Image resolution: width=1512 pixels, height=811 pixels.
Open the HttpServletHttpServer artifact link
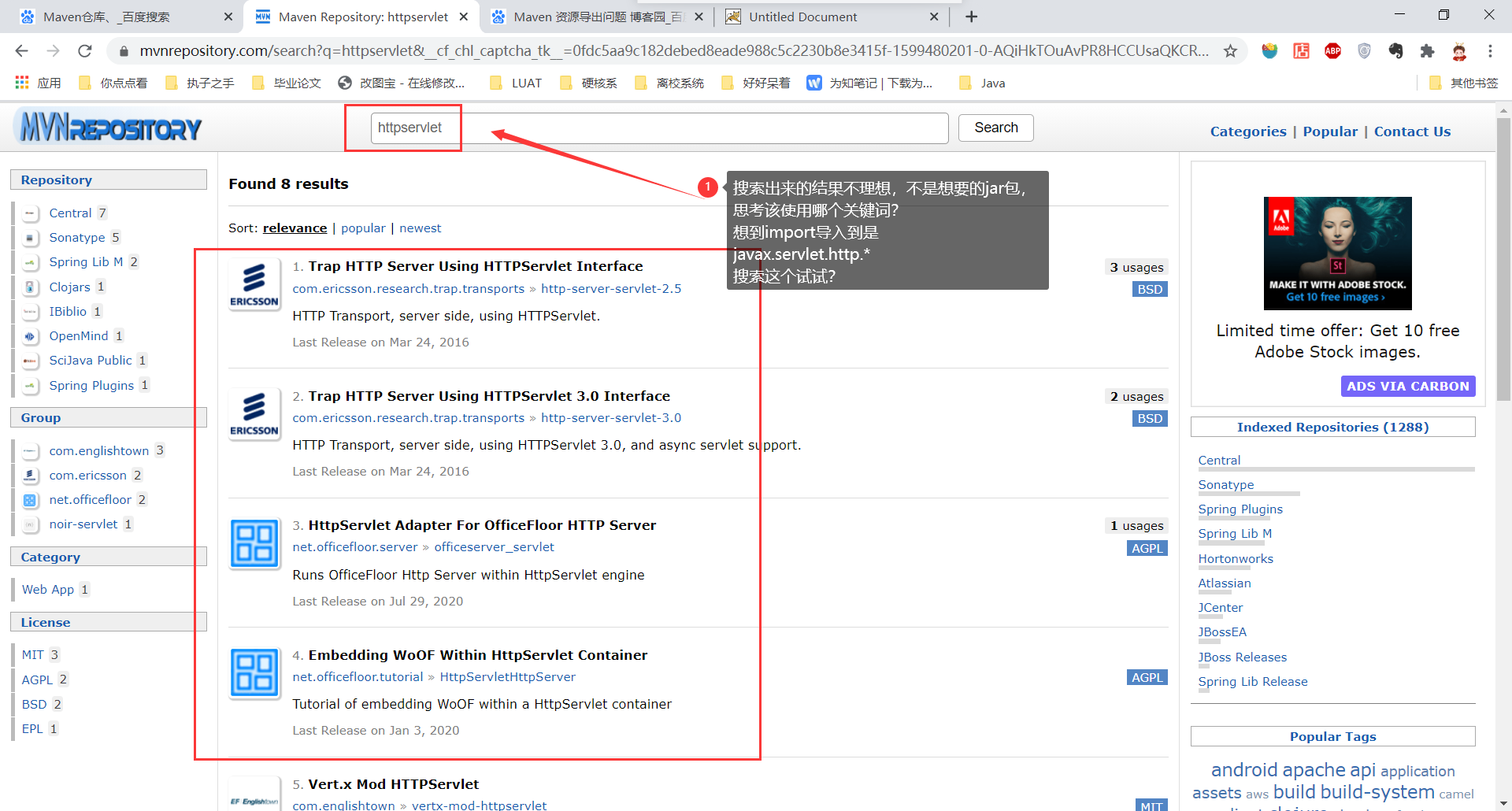[507, 677]
